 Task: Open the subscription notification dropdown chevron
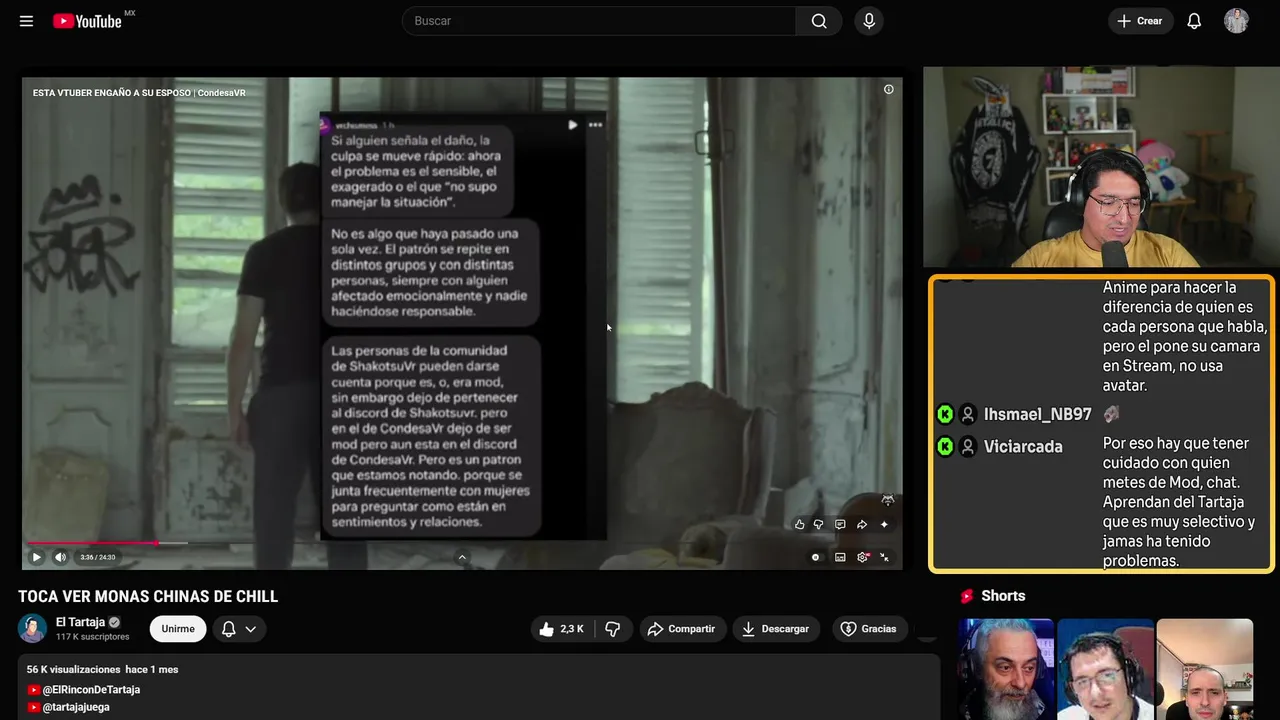251,629
